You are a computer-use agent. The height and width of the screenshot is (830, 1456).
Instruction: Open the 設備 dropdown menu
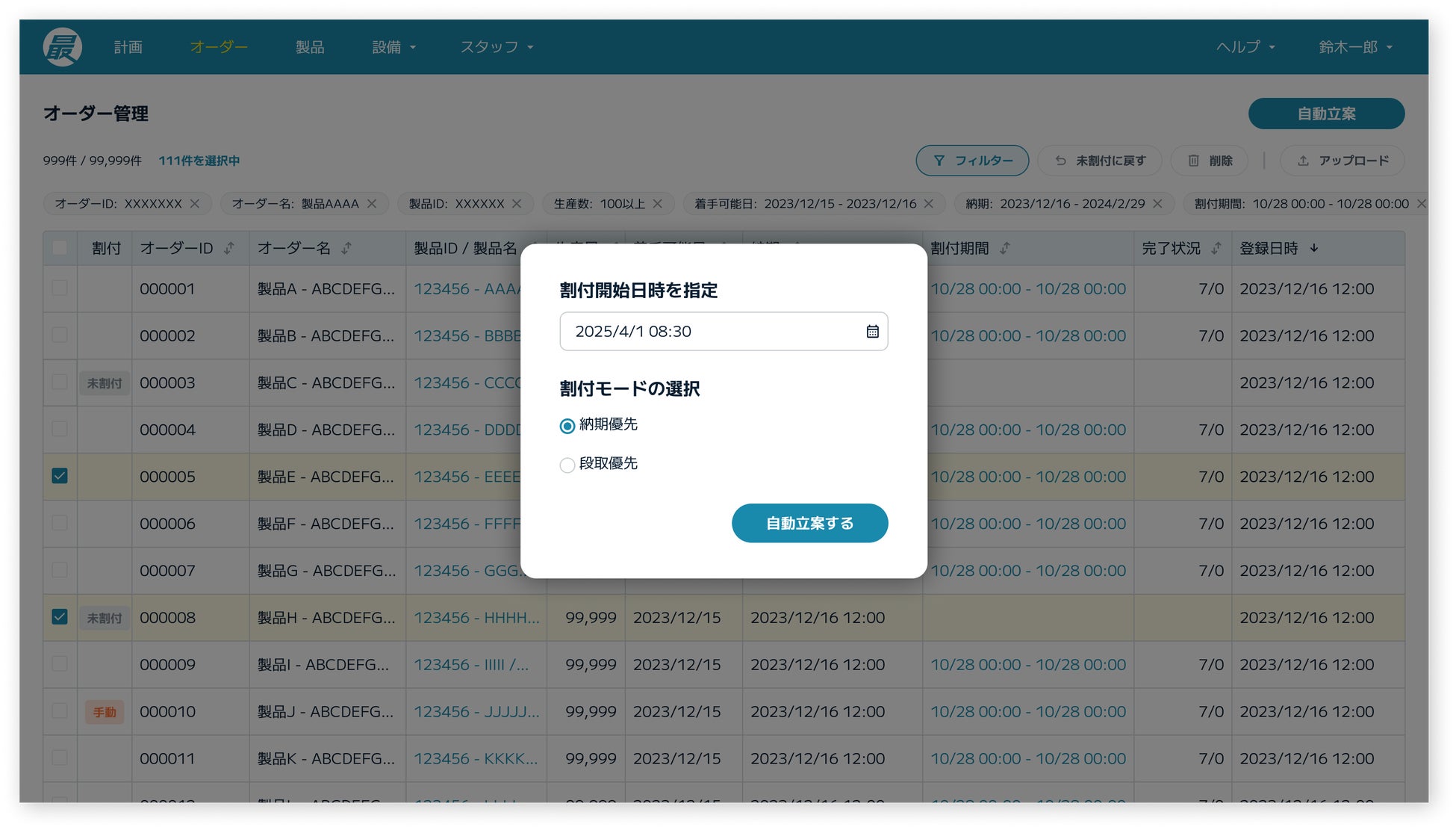393,47
